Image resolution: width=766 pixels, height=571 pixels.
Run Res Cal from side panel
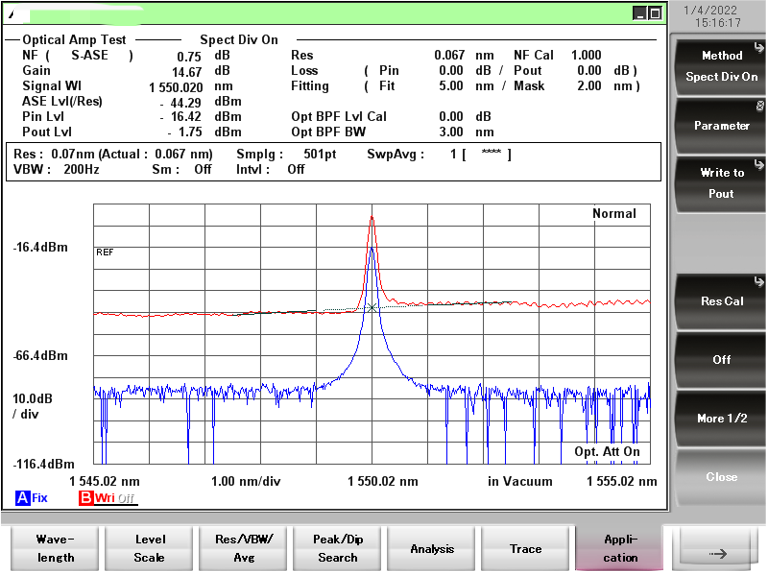pyautogui.click(x=721, y=301)
